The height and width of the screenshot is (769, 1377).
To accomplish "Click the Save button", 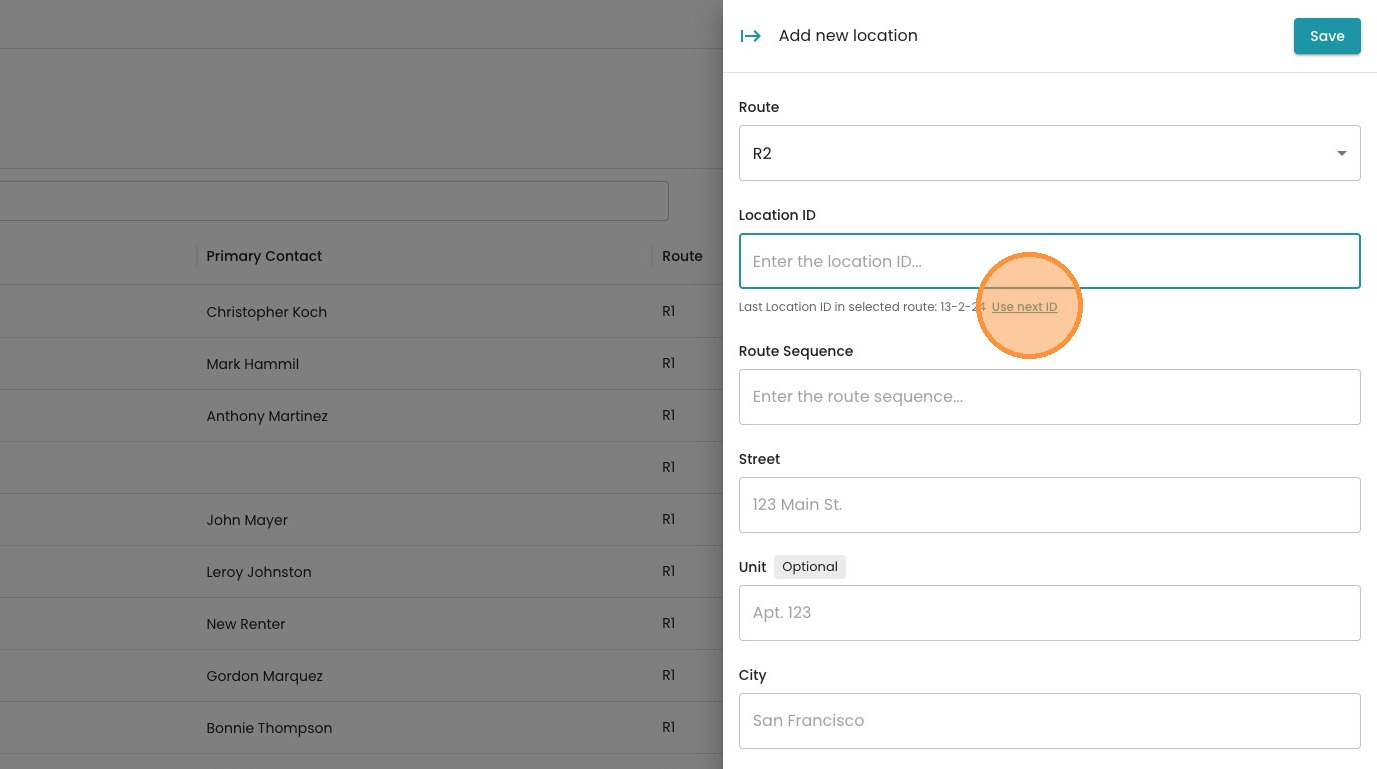I will click(1326, 36).
